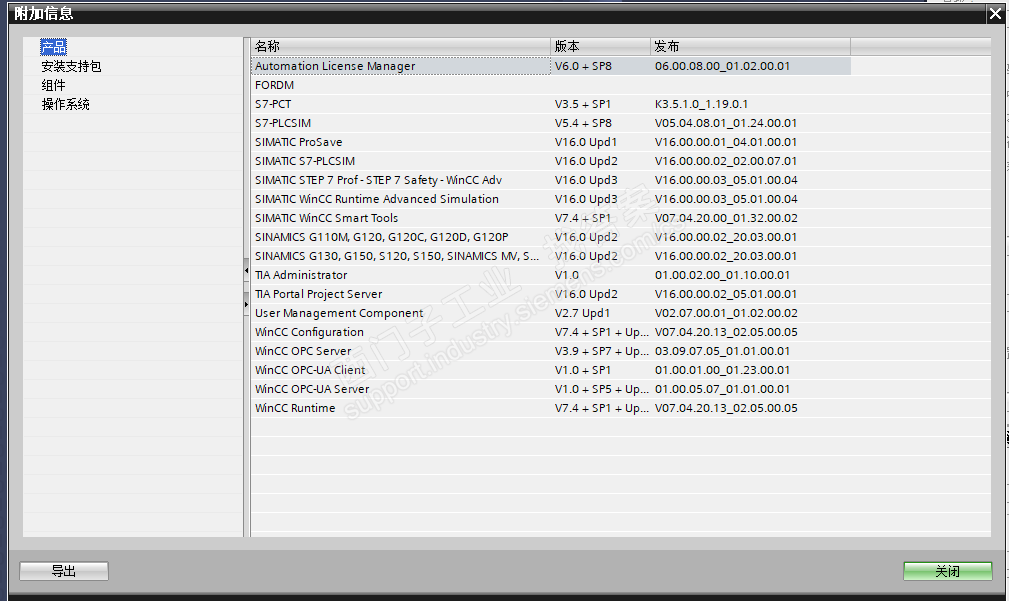Click release cell V16.00.00.02_02.00.07.01

point(726,161)
